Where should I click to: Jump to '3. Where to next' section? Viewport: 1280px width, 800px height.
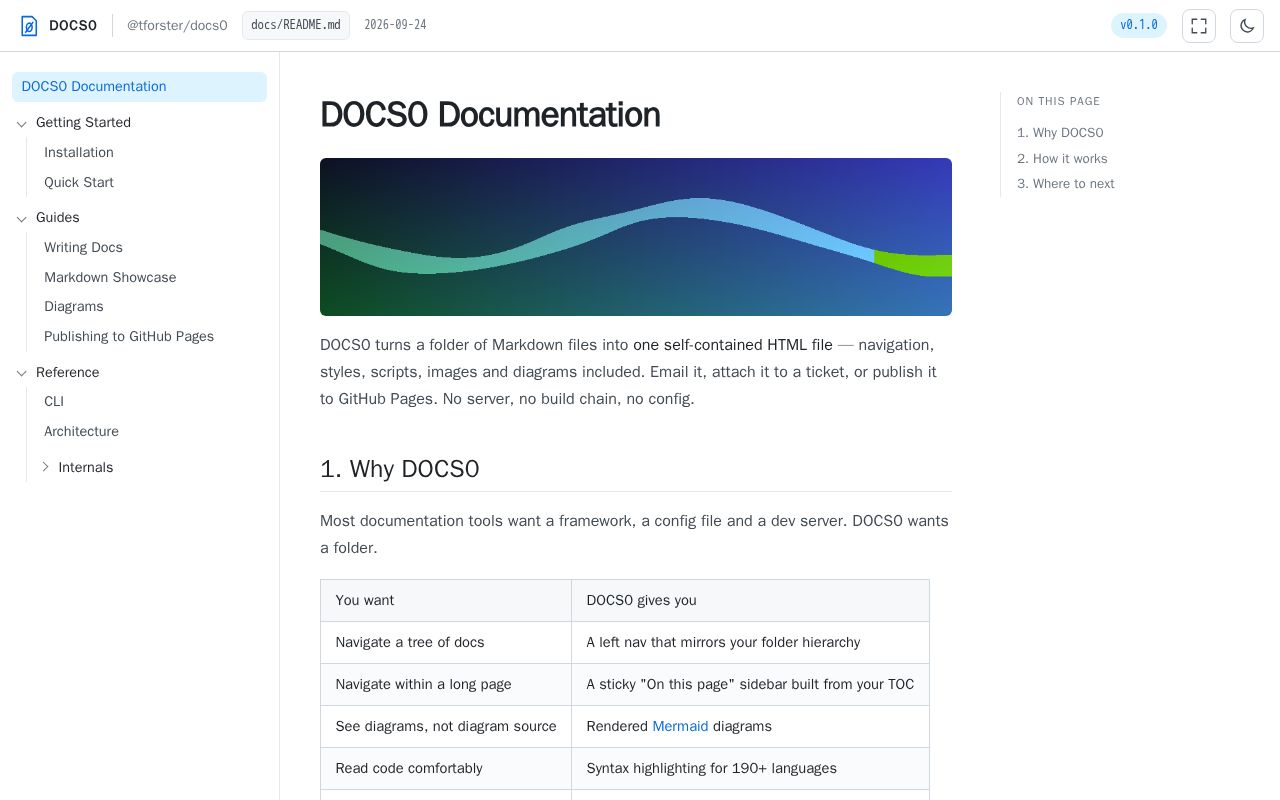click(1065, 184)
